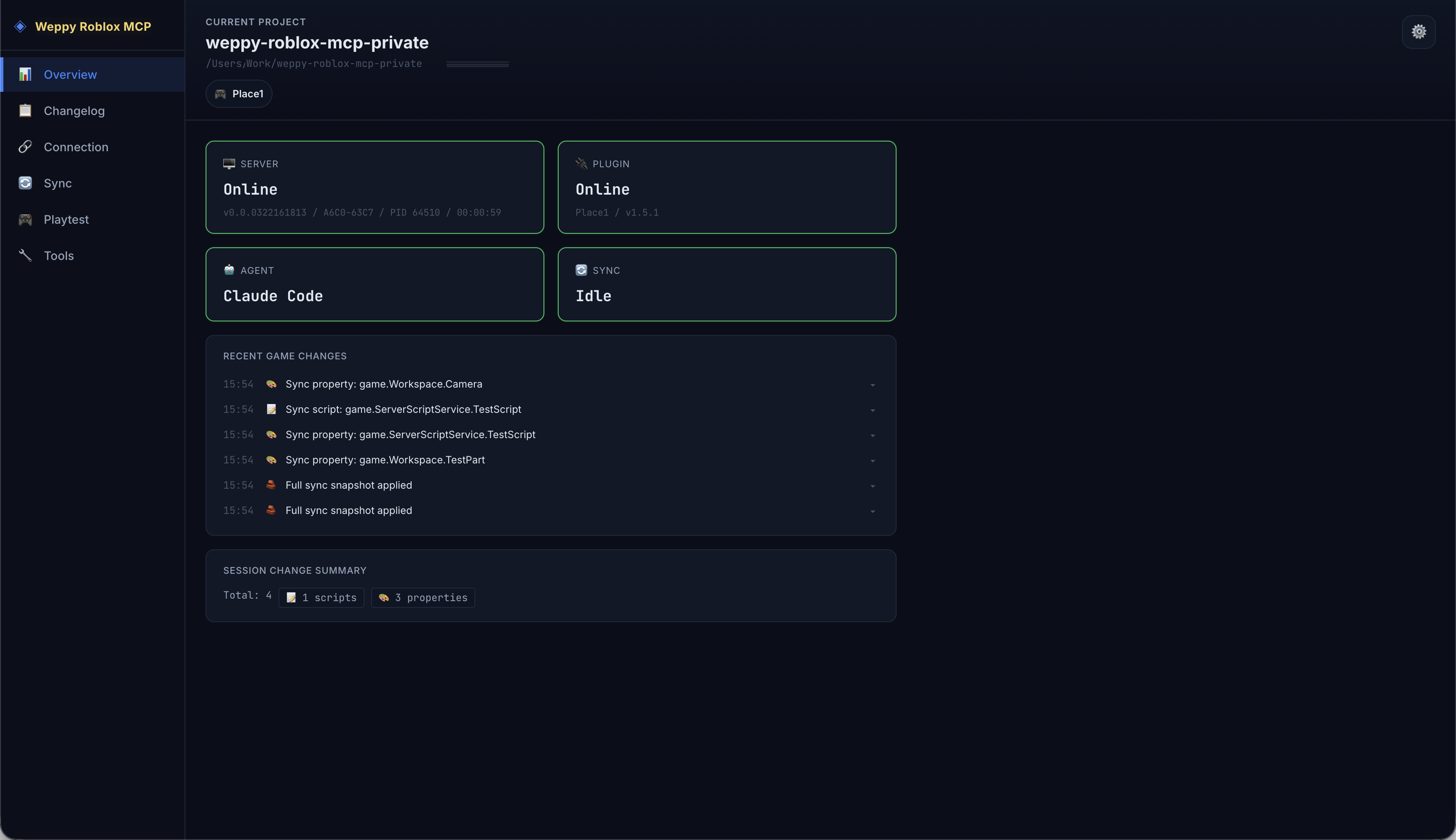Click the PLUGIN Online status card
Image resolution: width=1456 pixels, height=840 pixels.
point(726,187)
